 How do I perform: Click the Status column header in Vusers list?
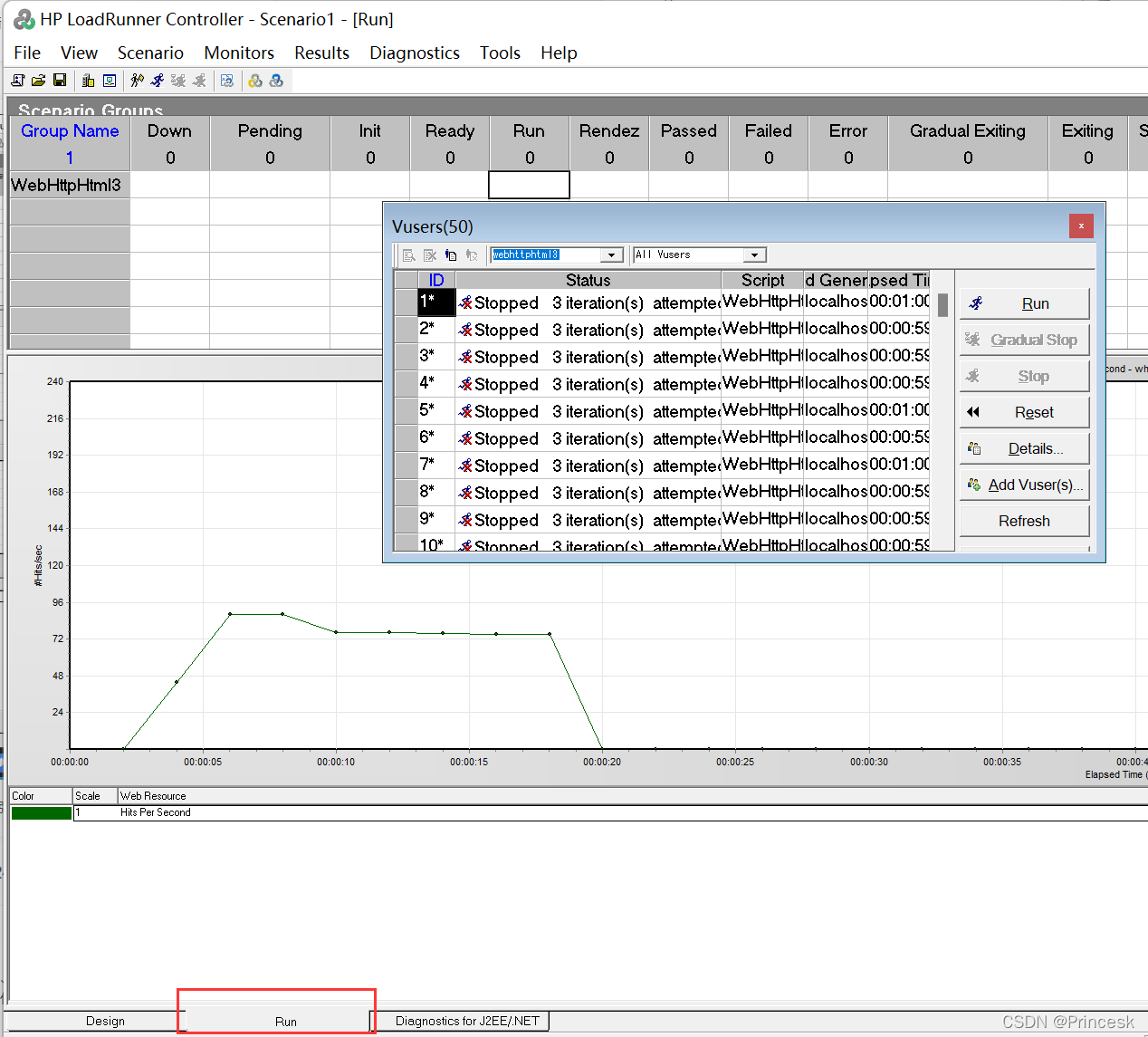pos(588,280)
